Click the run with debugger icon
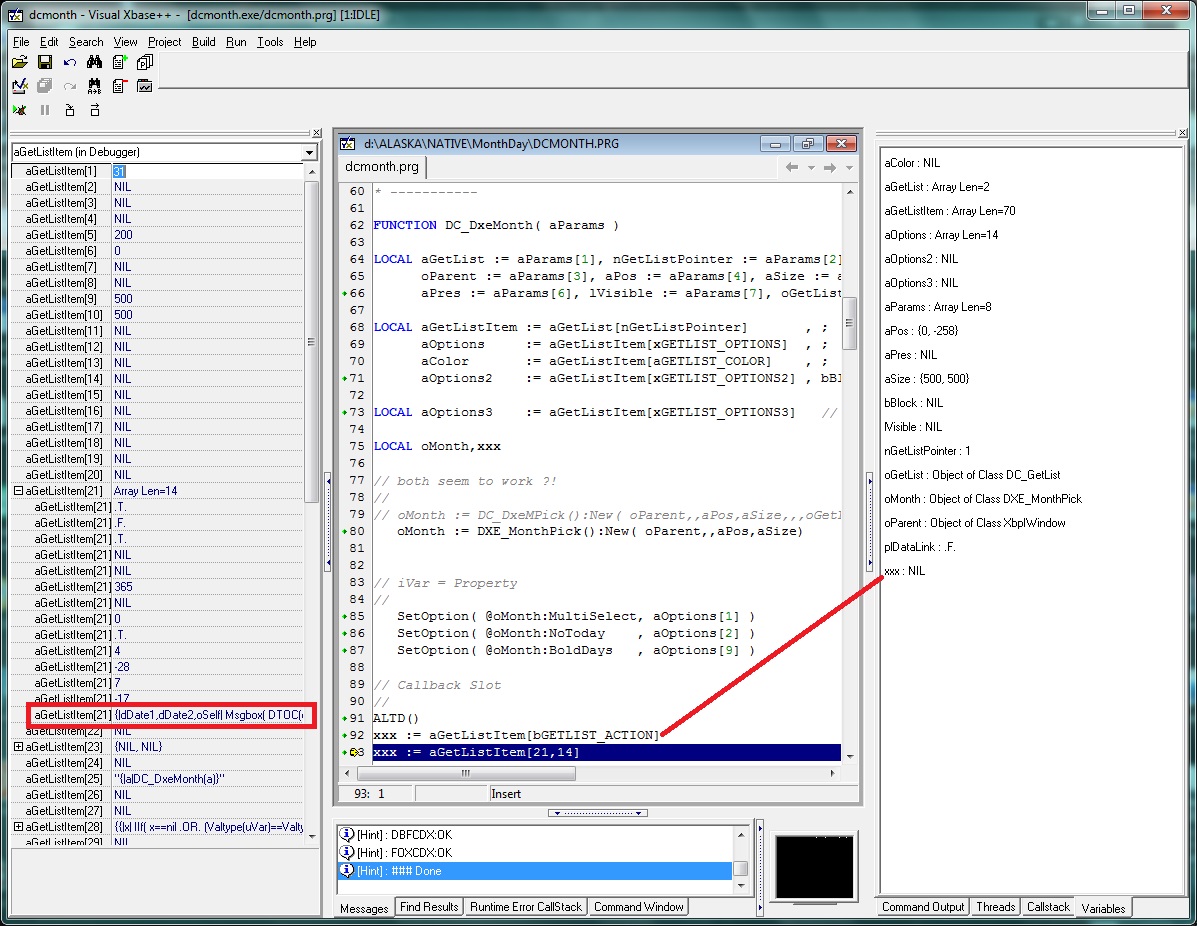 click(x=20, y=110)
